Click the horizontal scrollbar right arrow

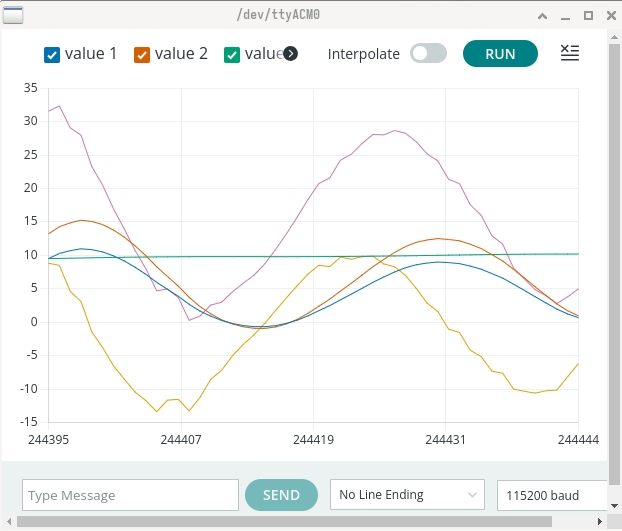602,521
